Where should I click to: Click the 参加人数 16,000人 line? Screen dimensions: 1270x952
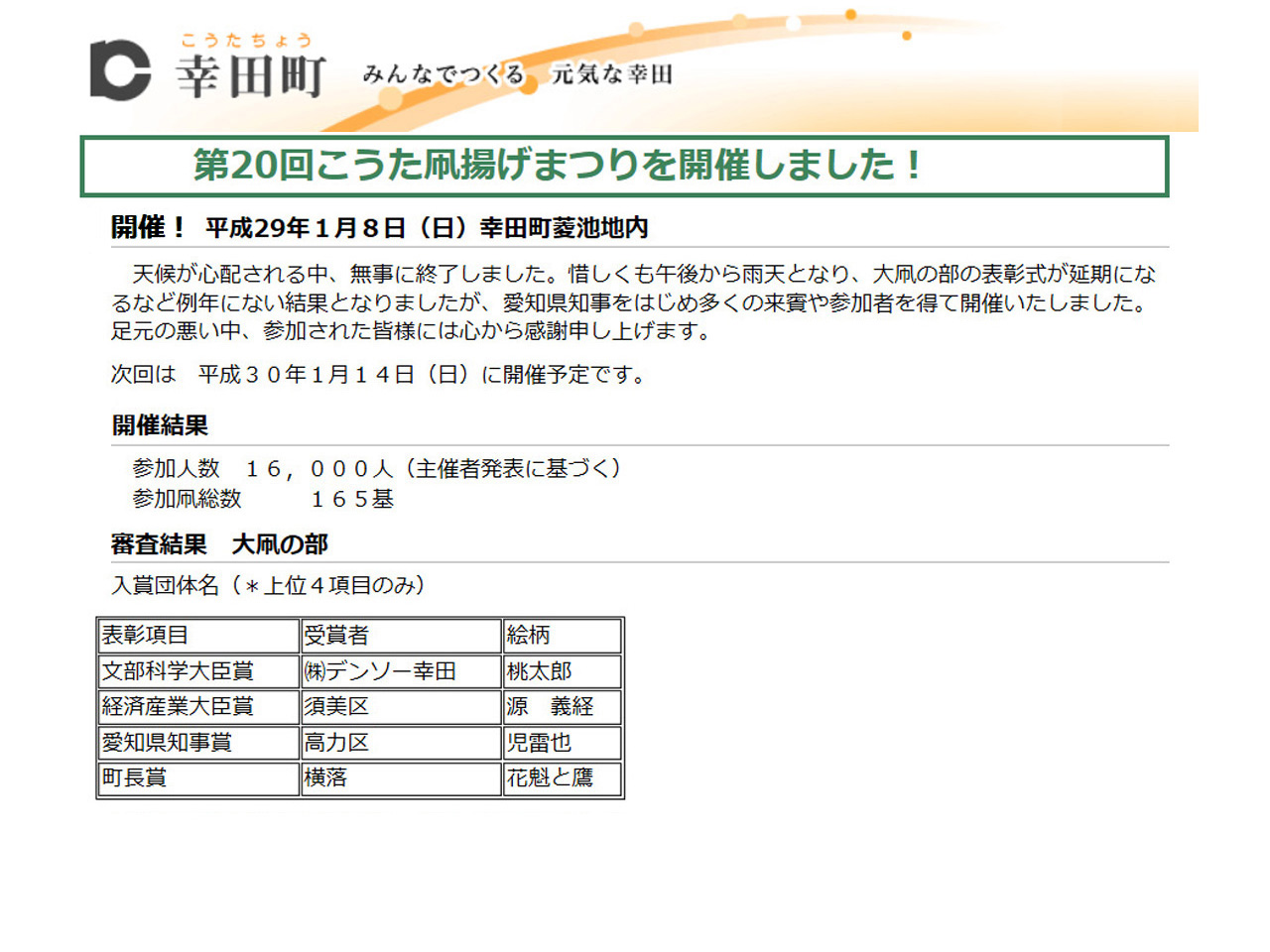click(x=376, y=468)
